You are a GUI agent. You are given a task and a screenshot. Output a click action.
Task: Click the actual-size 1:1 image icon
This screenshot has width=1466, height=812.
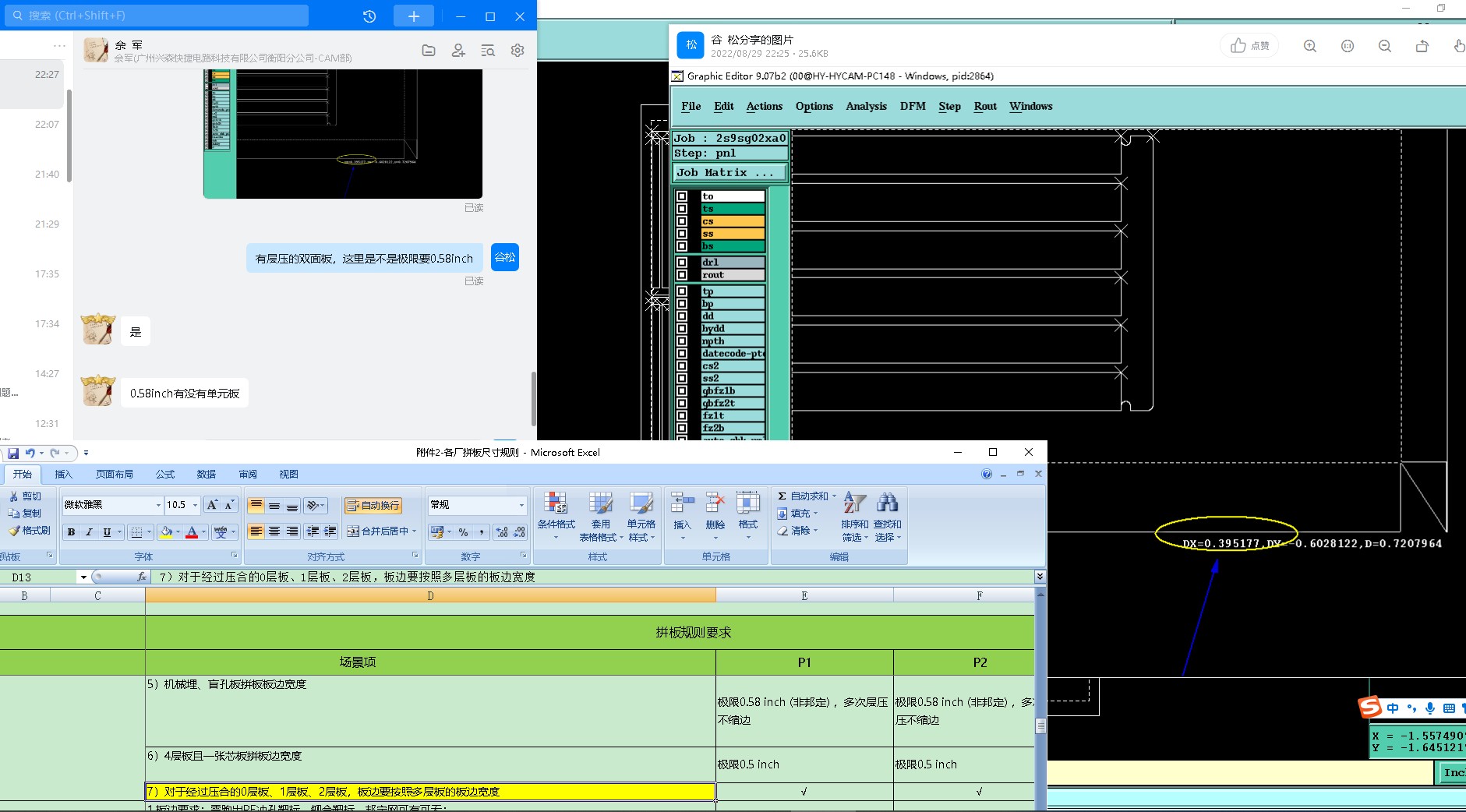pos(1348,46)
